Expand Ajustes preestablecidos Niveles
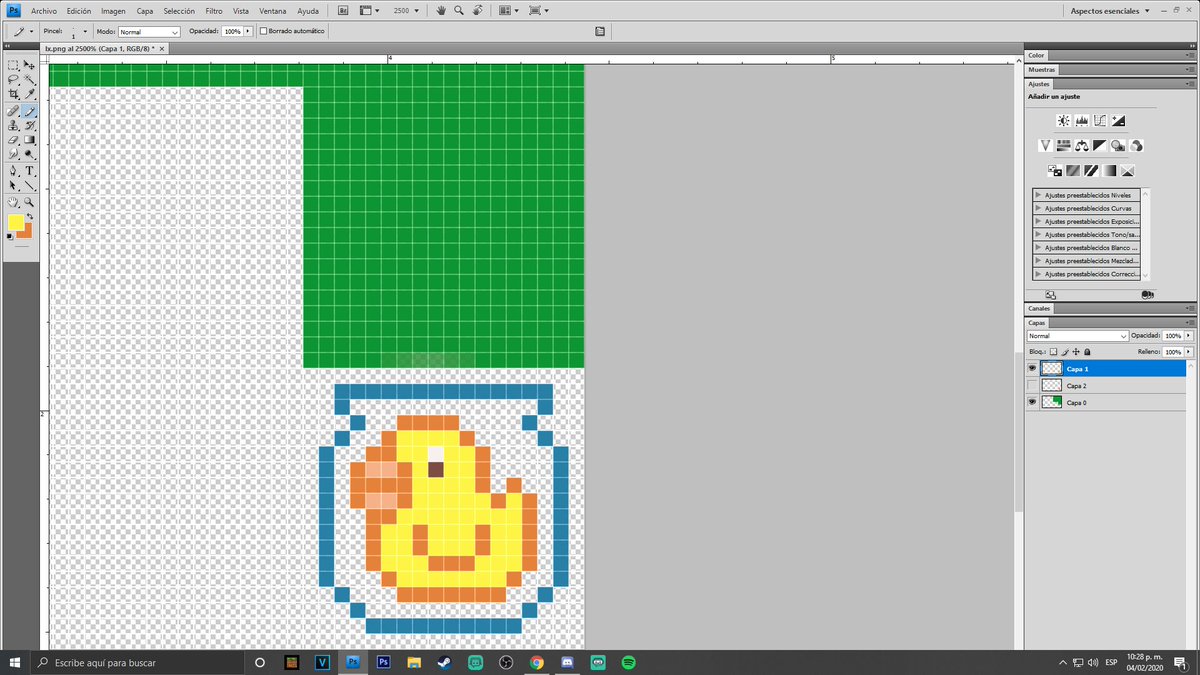The image size is (1200, 675). (1038, 195)
